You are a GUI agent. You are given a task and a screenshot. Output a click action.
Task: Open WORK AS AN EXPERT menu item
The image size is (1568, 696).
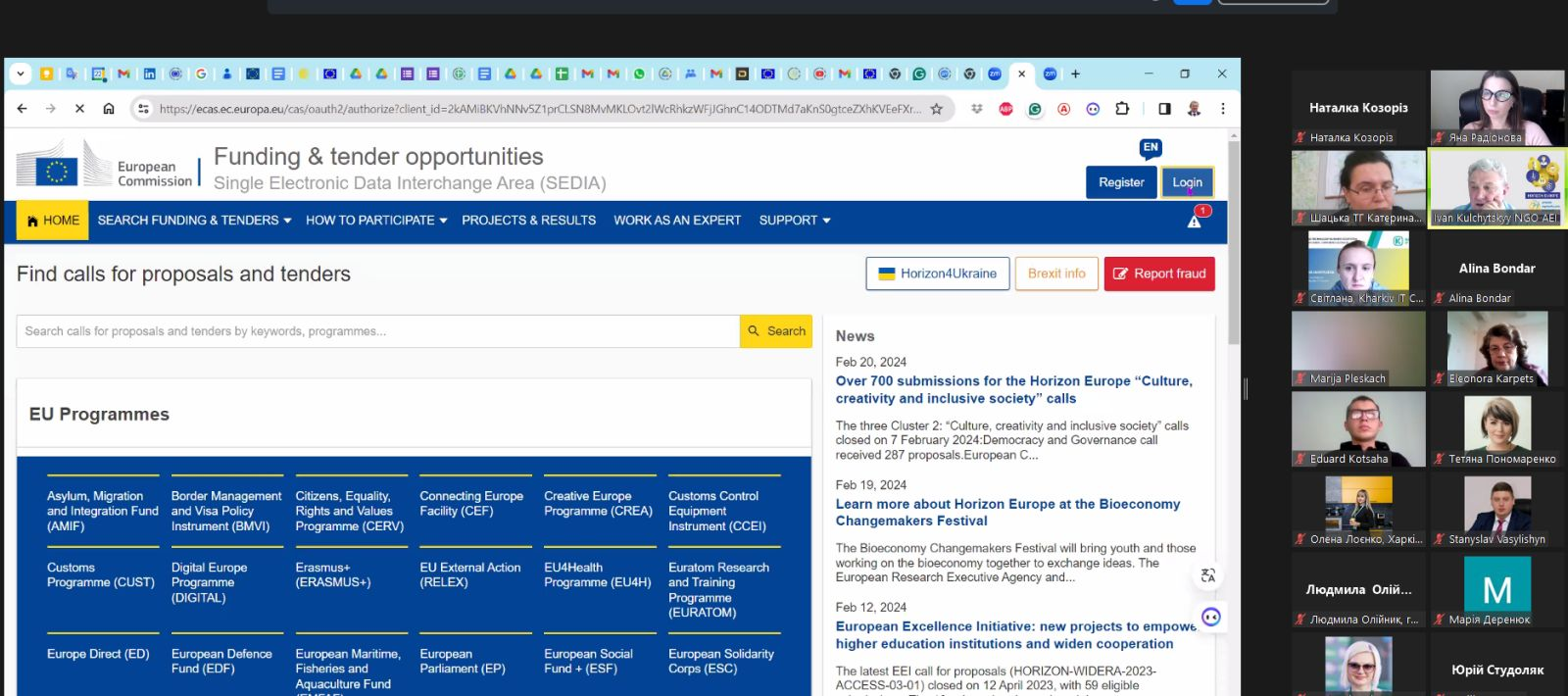(x=677, y=221)
